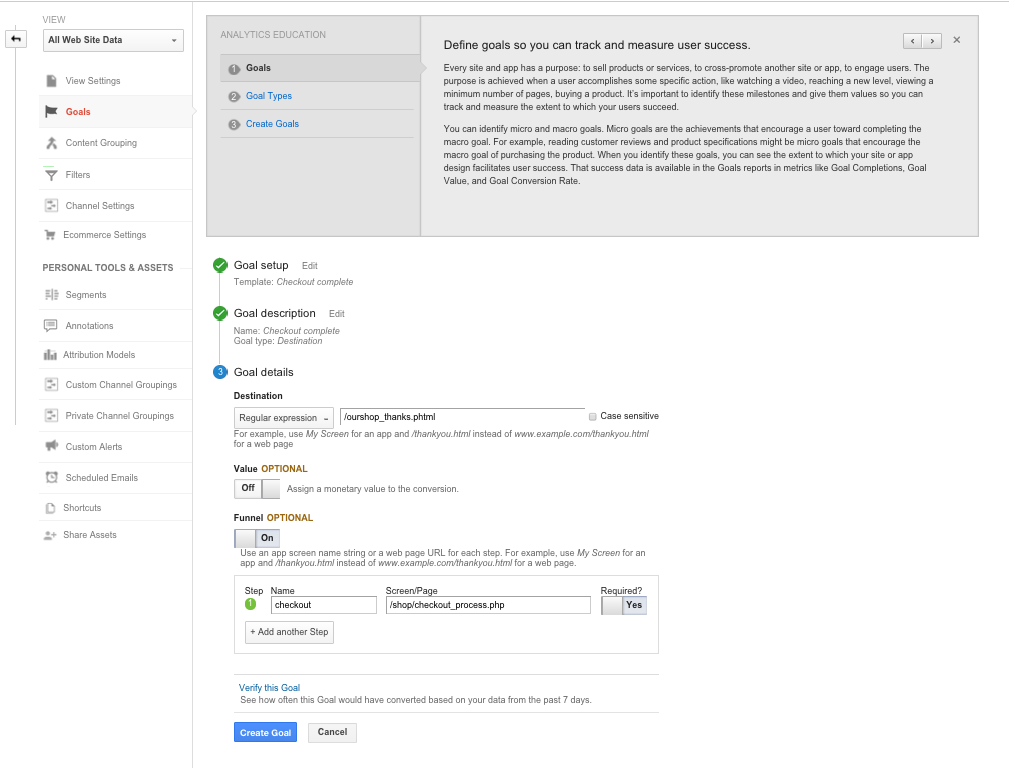1009x768 pixels.
Task: Open Channel Settings in sidebar
Action: [x=100, y=205]
